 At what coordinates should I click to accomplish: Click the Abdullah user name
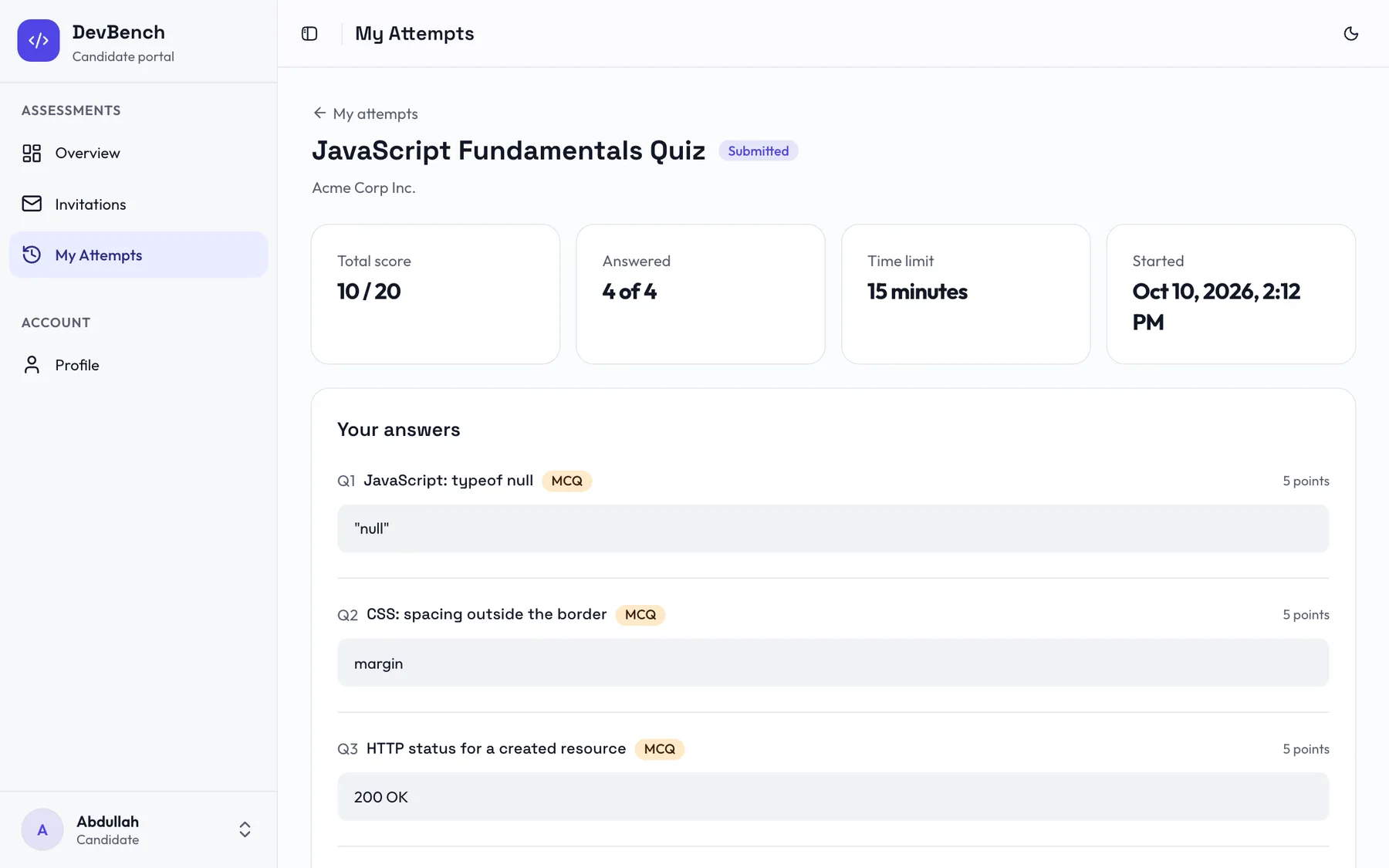(107, 821)
